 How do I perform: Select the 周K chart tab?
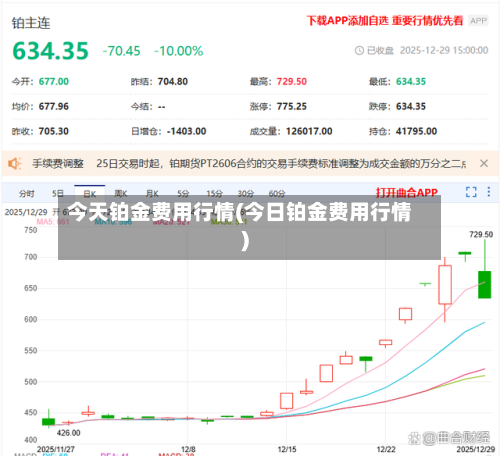121,193
